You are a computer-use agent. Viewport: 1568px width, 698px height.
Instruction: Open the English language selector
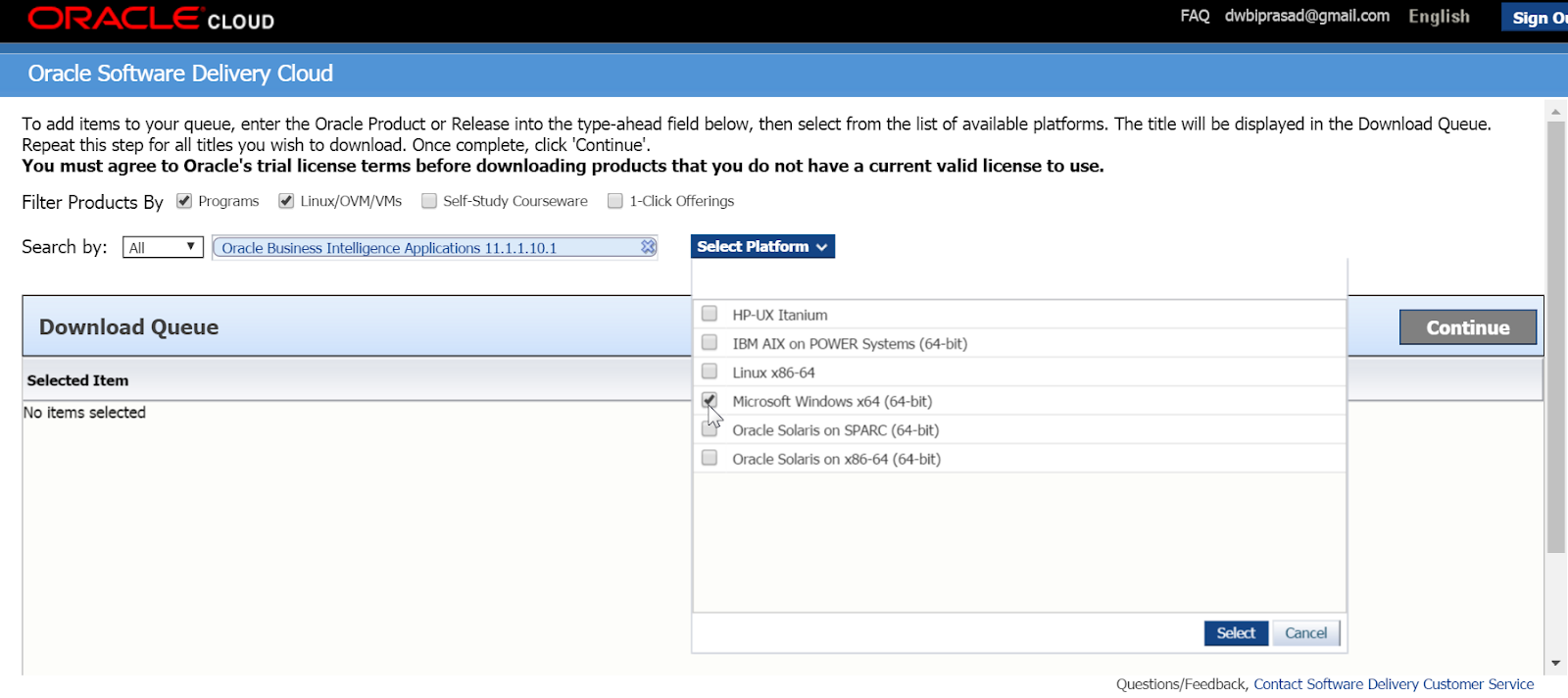1439,17
